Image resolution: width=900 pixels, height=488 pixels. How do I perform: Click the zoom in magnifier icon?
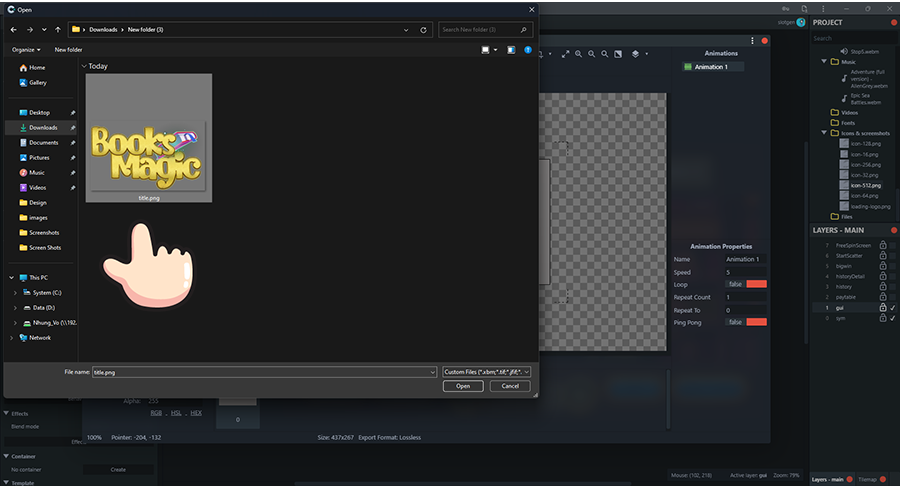pyautogui.click(x=579, y=54)
